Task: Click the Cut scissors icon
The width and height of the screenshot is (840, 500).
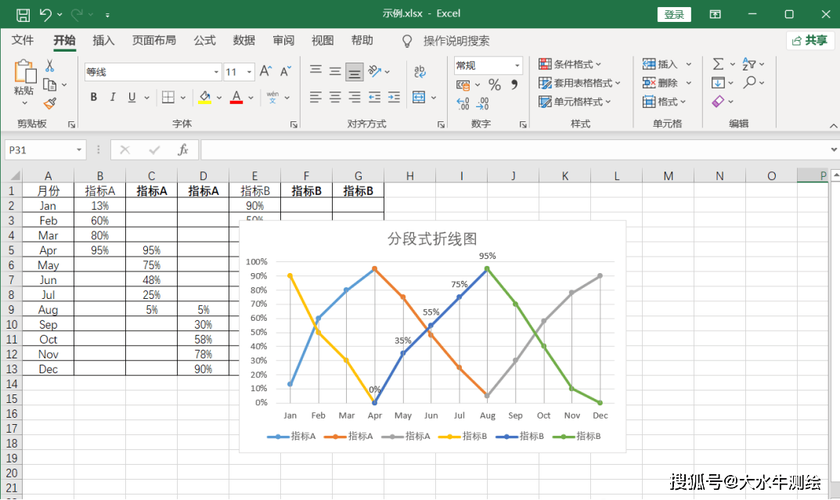Action: 50,66
